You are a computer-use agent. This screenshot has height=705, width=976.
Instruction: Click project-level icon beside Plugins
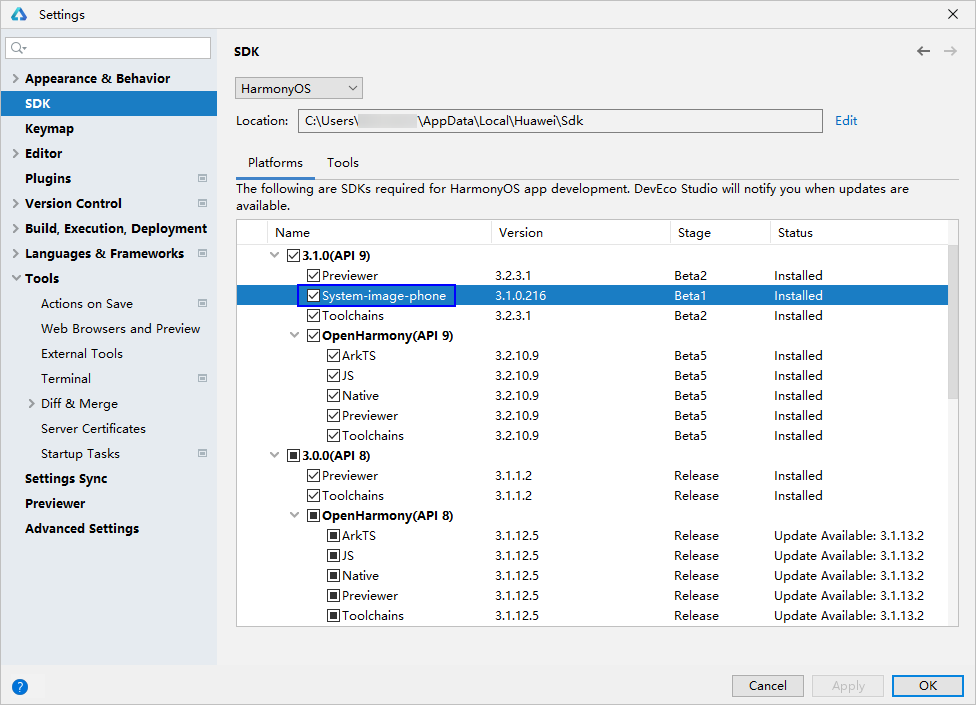(202, 179)
